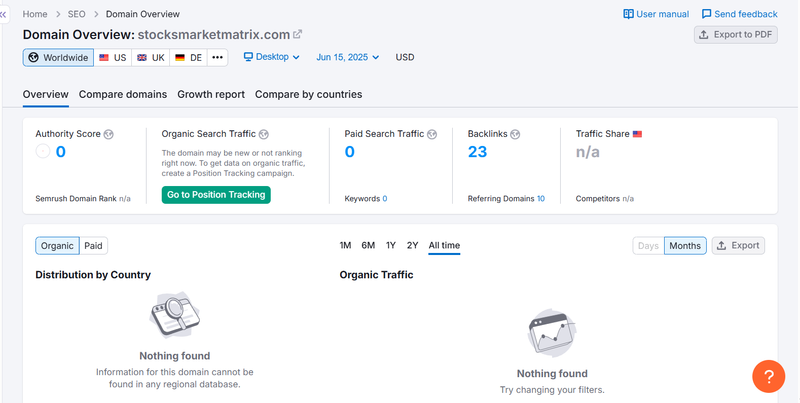Click the Authority Score value 0
800x403 pixels.
pyautogui.click(x=61, y=152)
